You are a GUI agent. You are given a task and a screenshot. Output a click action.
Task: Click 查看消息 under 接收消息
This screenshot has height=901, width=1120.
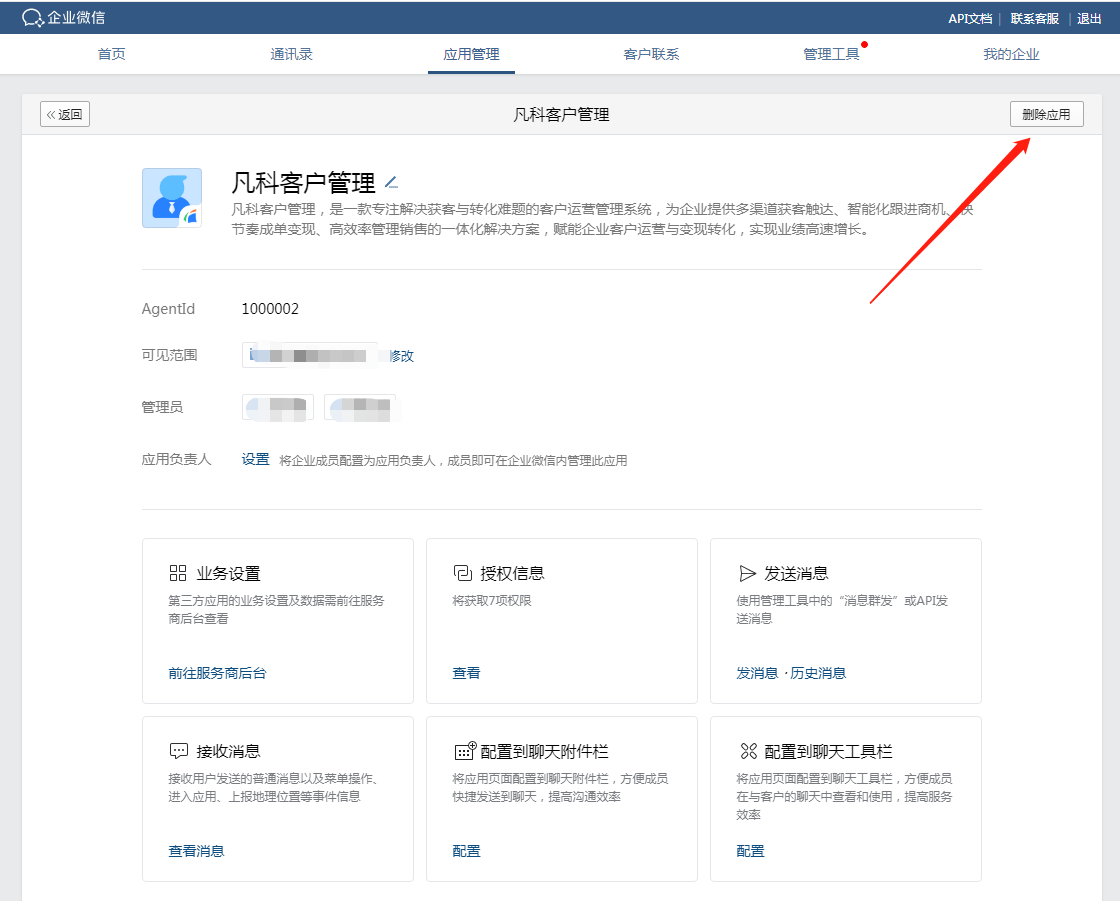[x=196, y=851]
